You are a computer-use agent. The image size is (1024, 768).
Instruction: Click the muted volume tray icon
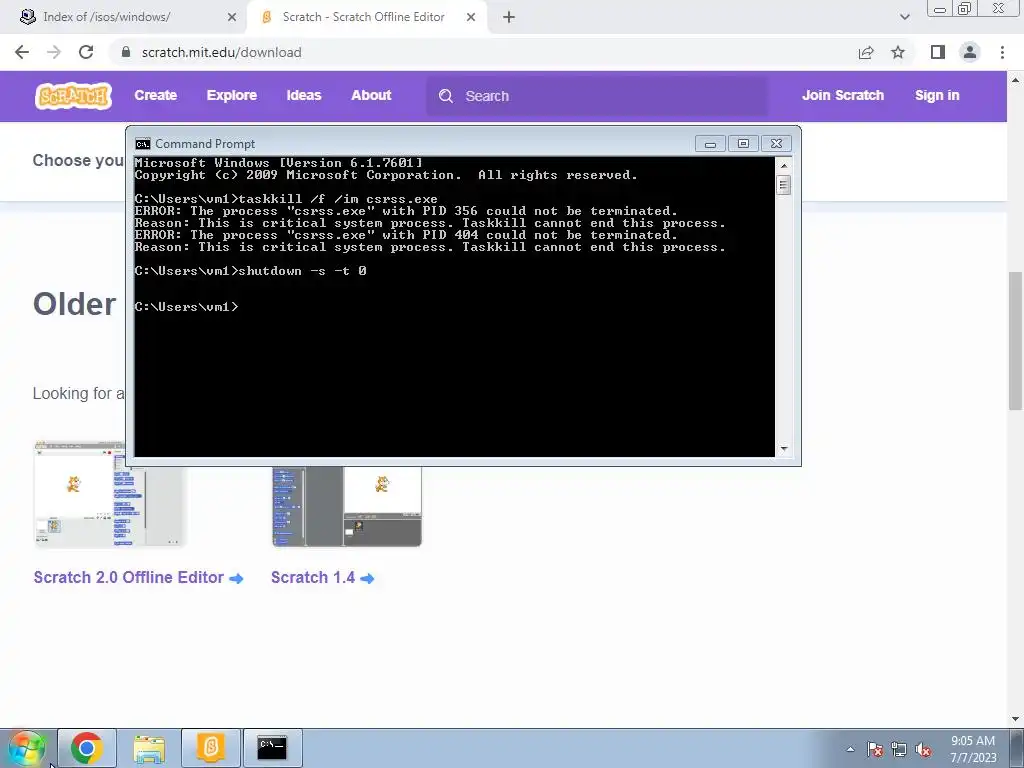[923, 749]
